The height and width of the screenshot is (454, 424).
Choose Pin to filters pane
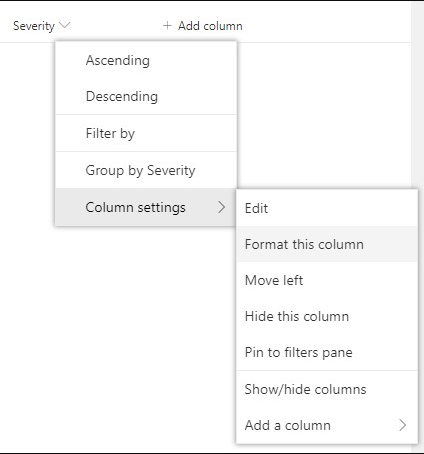click(327, 352)
